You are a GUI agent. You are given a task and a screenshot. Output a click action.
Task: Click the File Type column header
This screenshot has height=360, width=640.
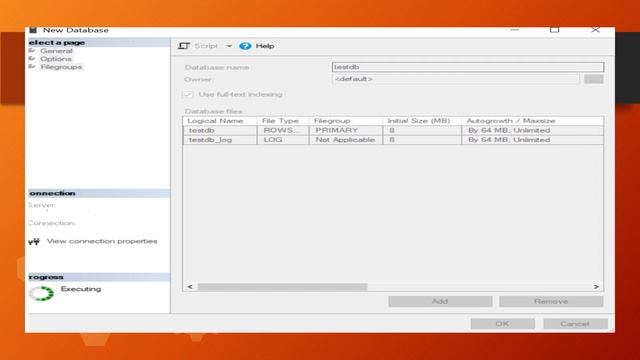click(283, 121)
